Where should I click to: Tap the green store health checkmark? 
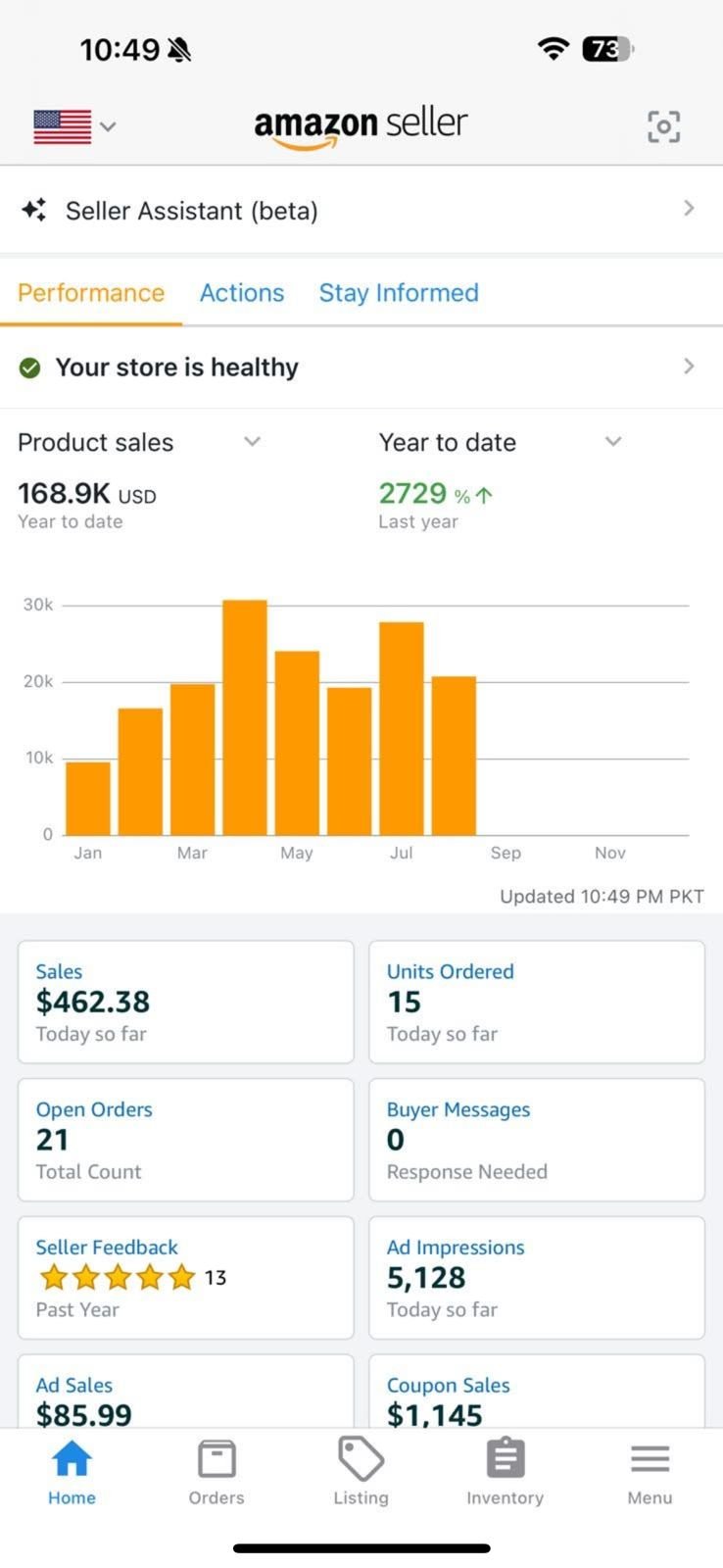[30, 367]
